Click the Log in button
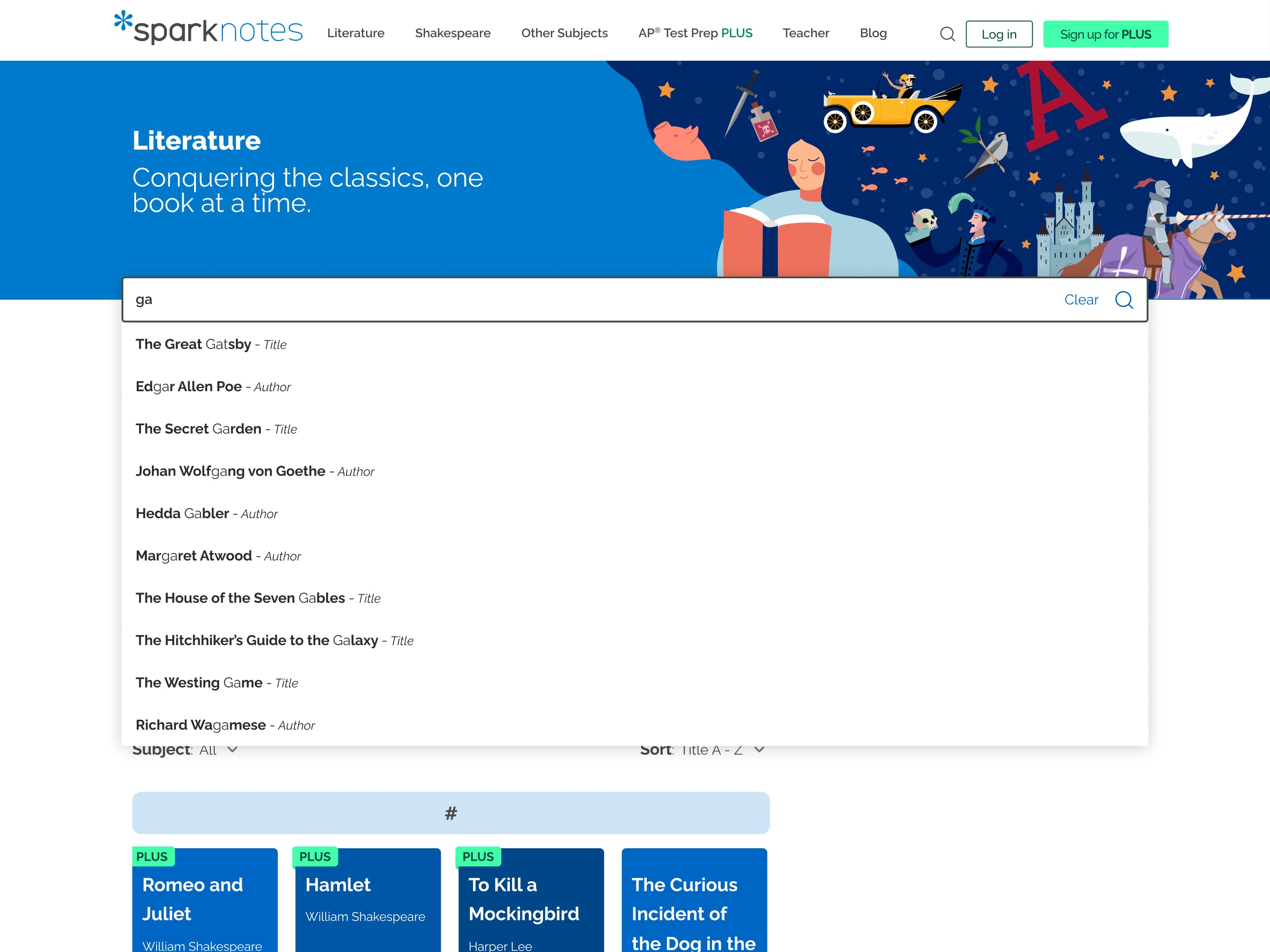This screenshot has height=952, width=1270. pyautogui.click(x=999, y=34)
